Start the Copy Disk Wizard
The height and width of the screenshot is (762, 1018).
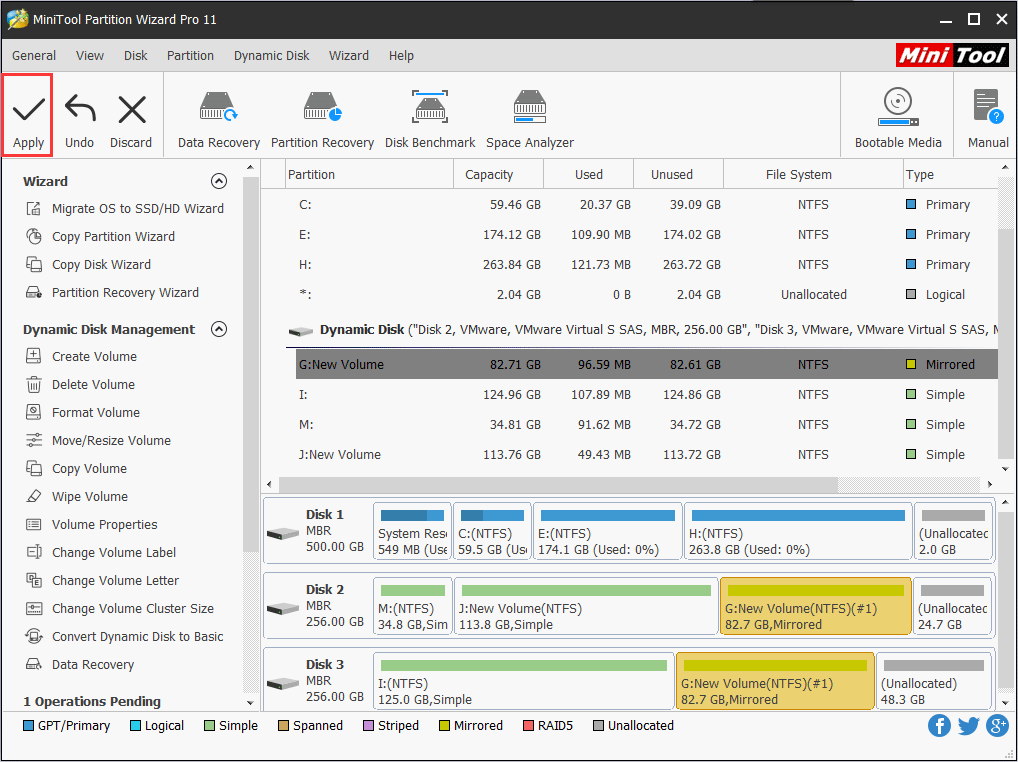[88, 264]
